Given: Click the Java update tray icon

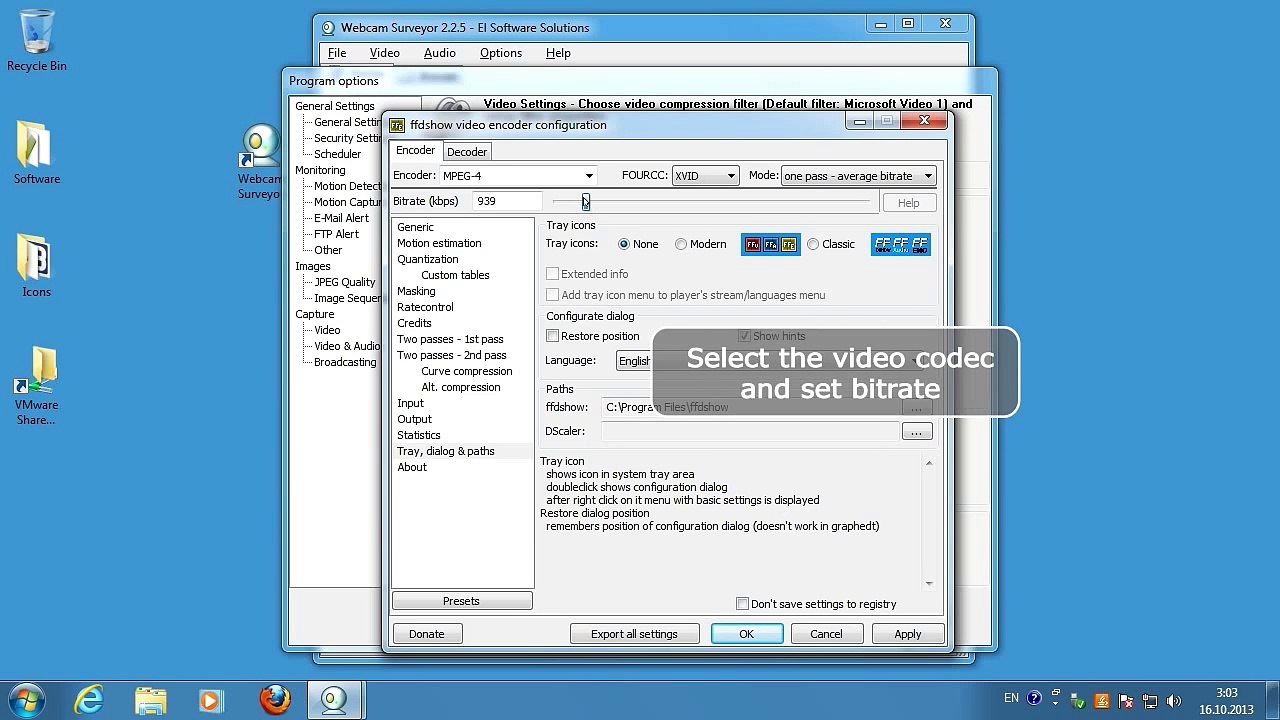Looking at the screenshot, I should (x=1102, y=700).
